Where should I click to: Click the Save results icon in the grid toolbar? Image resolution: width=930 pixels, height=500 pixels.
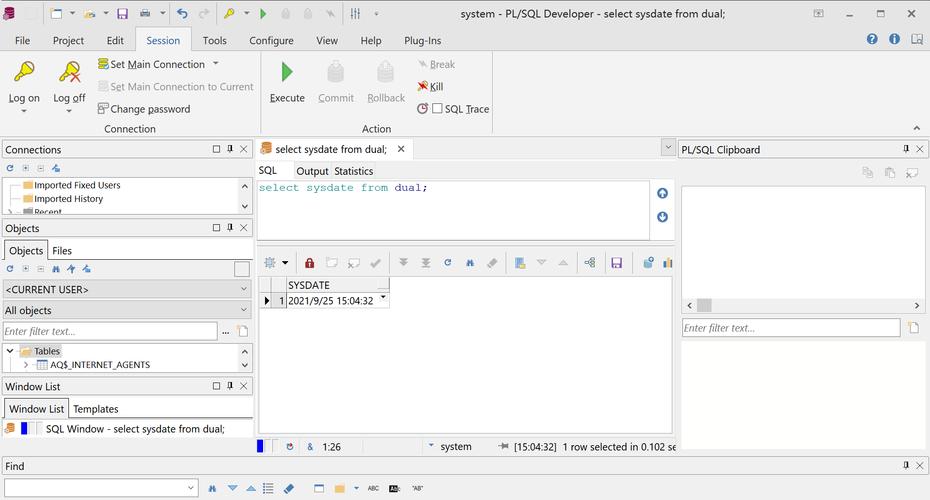616,263
